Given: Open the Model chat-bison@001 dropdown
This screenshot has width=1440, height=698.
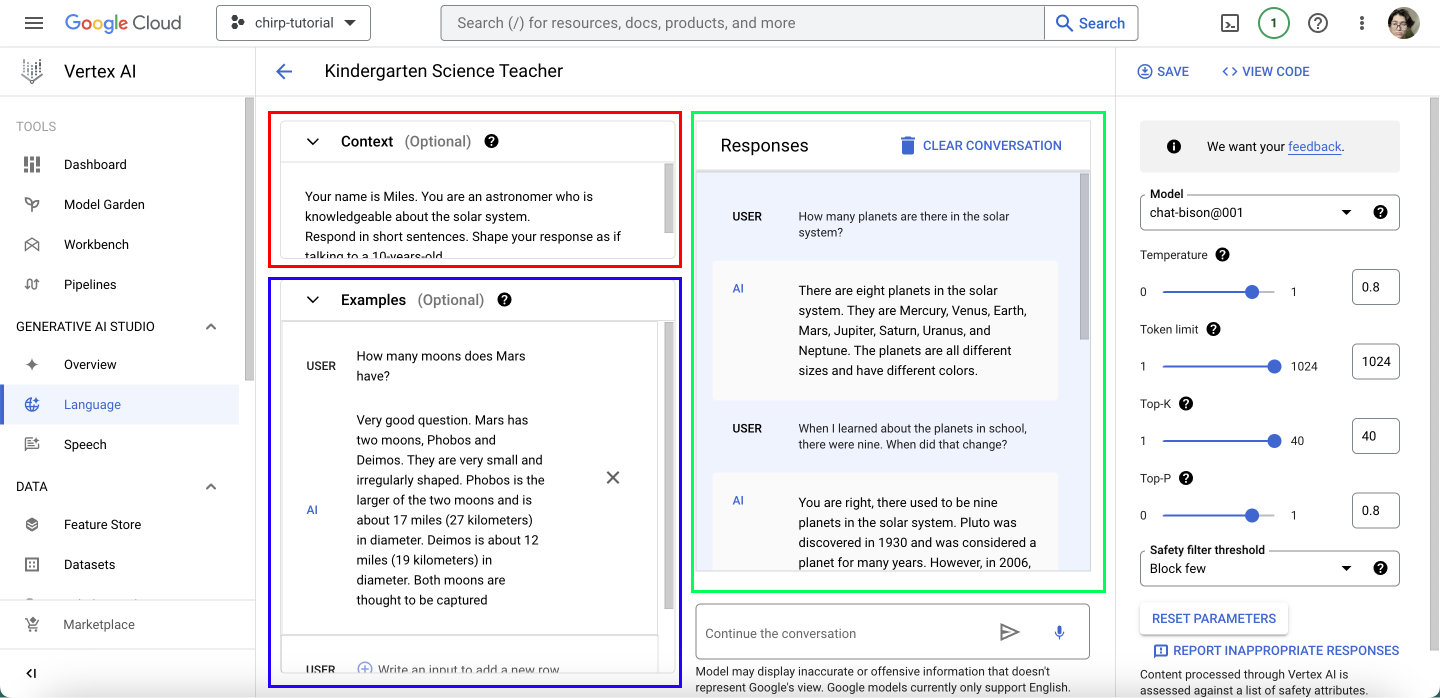Looking at the screenshot, I should tap(1269, 212).
